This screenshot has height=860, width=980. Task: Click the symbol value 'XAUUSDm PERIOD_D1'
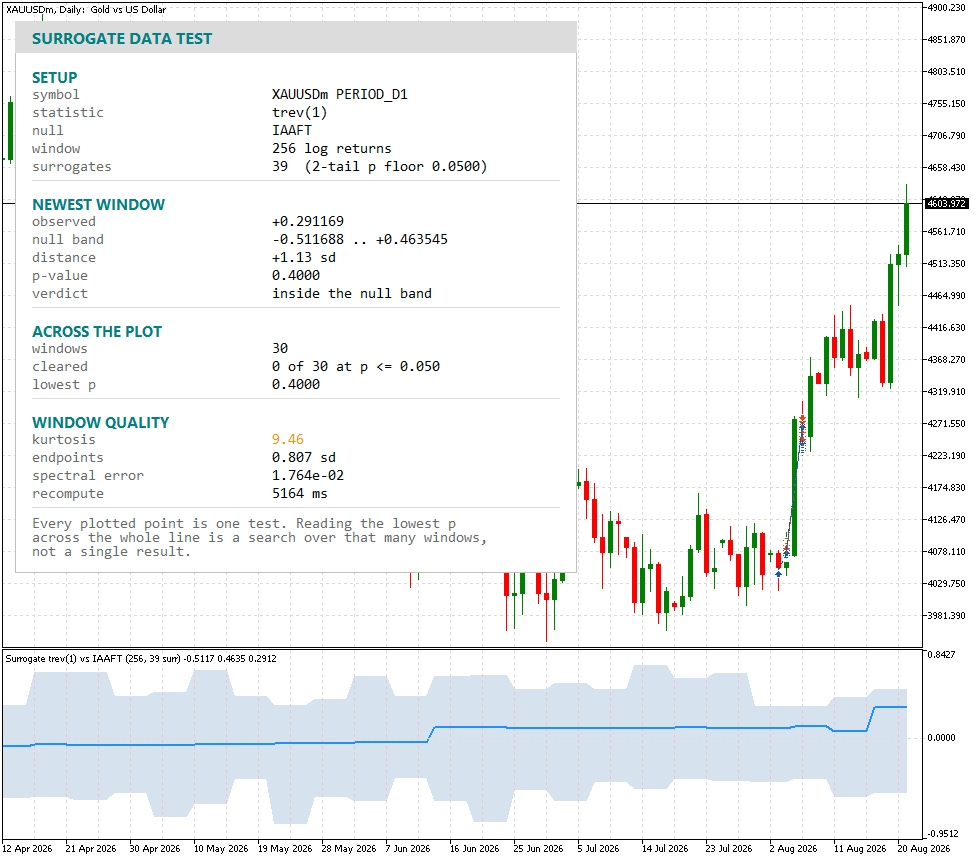[x=339, y=94]
